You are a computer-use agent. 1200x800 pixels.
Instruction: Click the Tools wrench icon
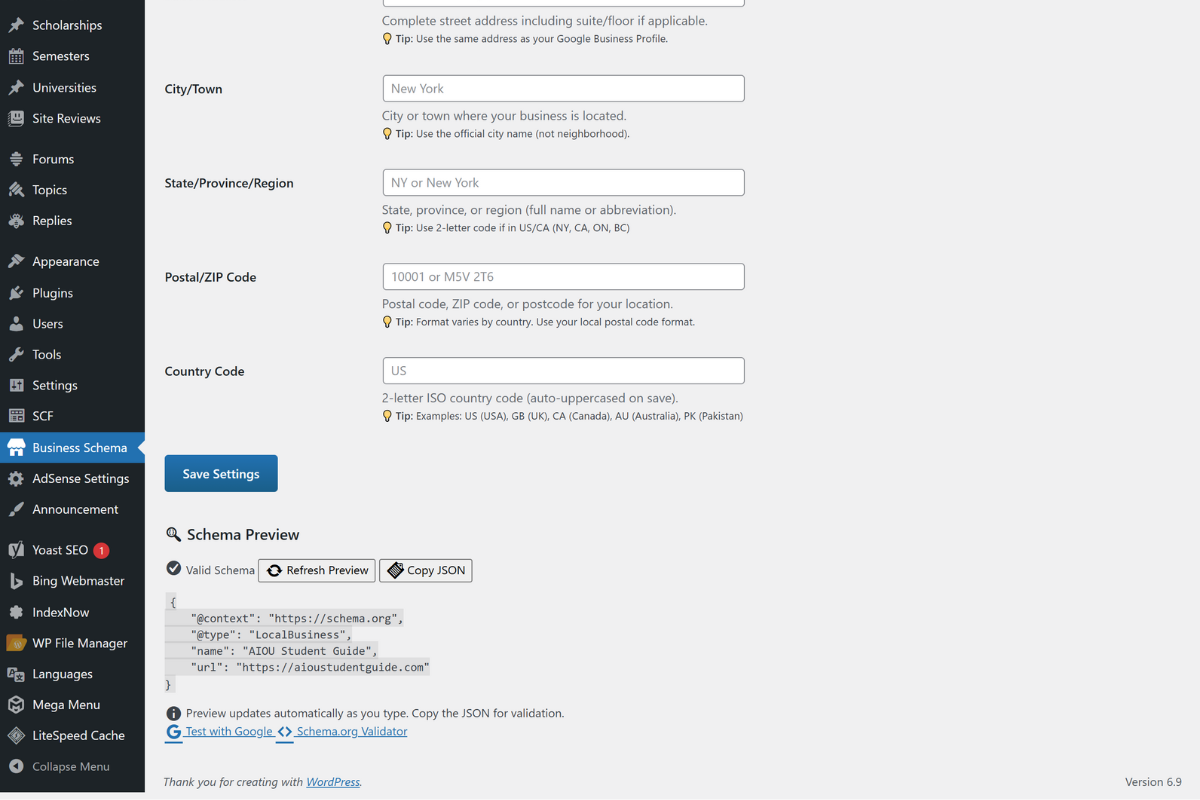[16, 355]
